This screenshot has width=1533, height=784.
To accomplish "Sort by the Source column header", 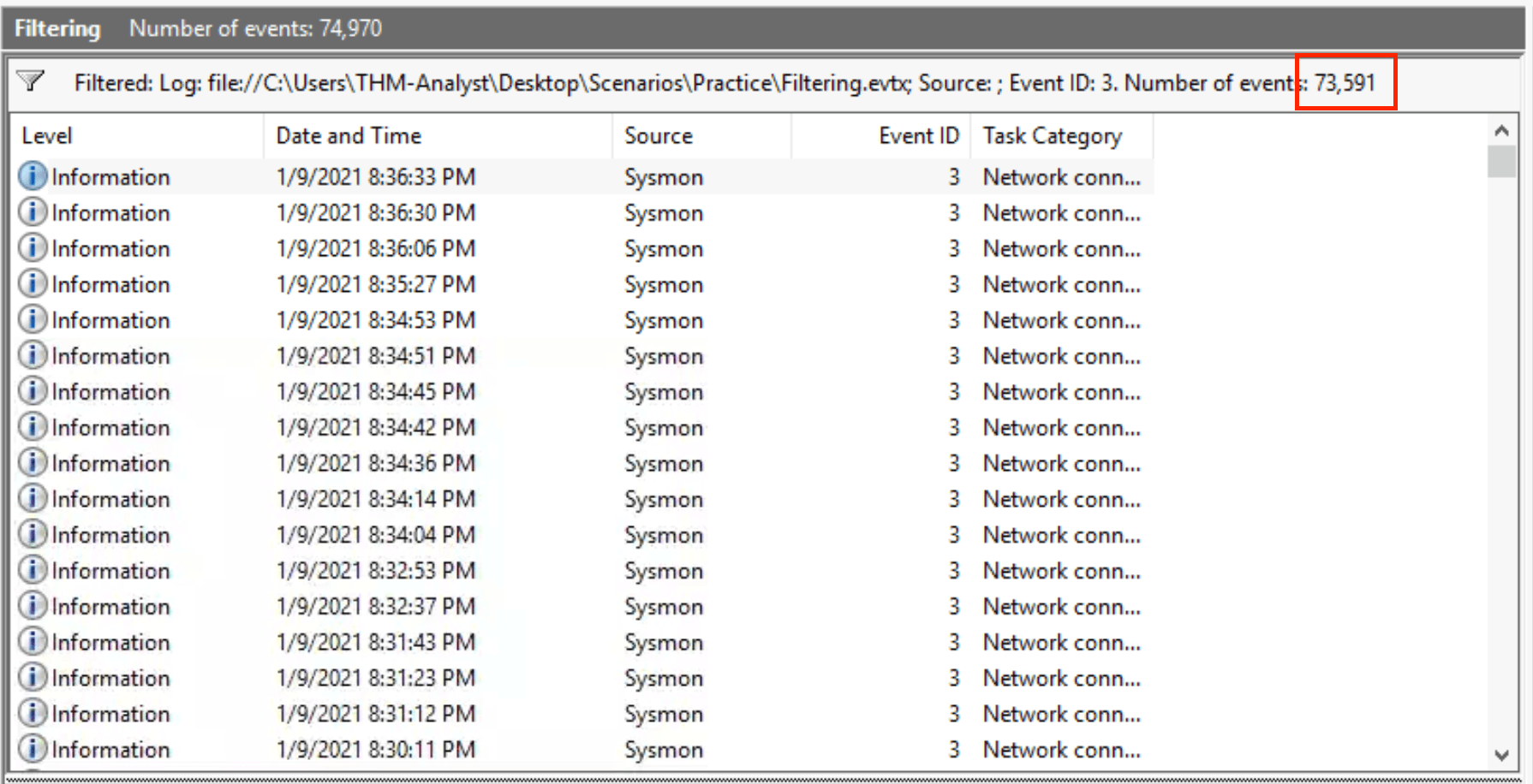I will pyautogui.click(x=702, y=135).
